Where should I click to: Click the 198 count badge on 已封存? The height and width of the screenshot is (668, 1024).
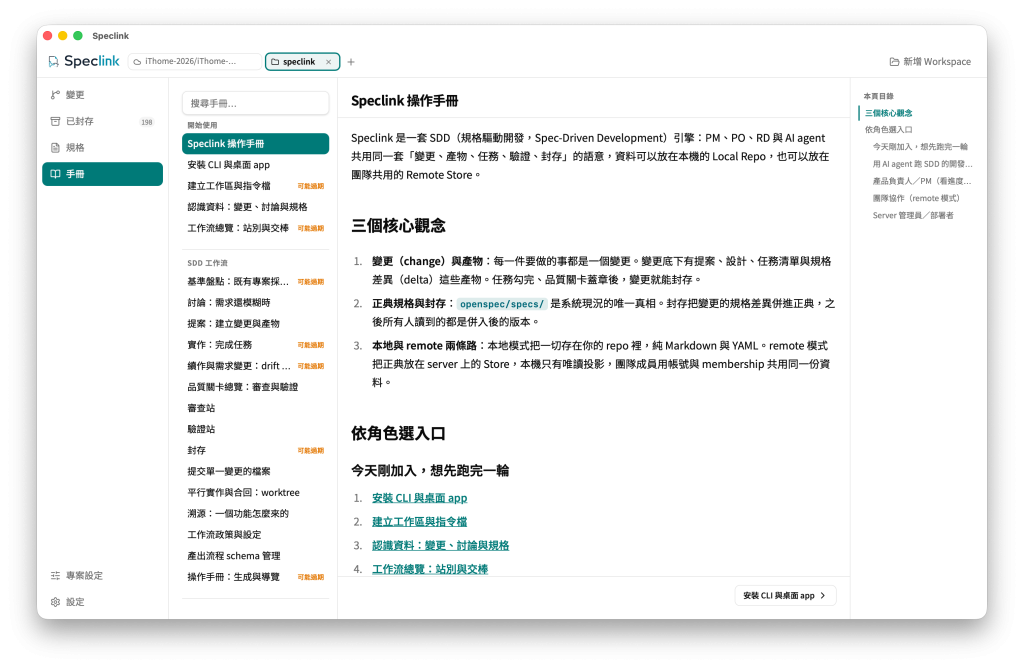(147, 122)
